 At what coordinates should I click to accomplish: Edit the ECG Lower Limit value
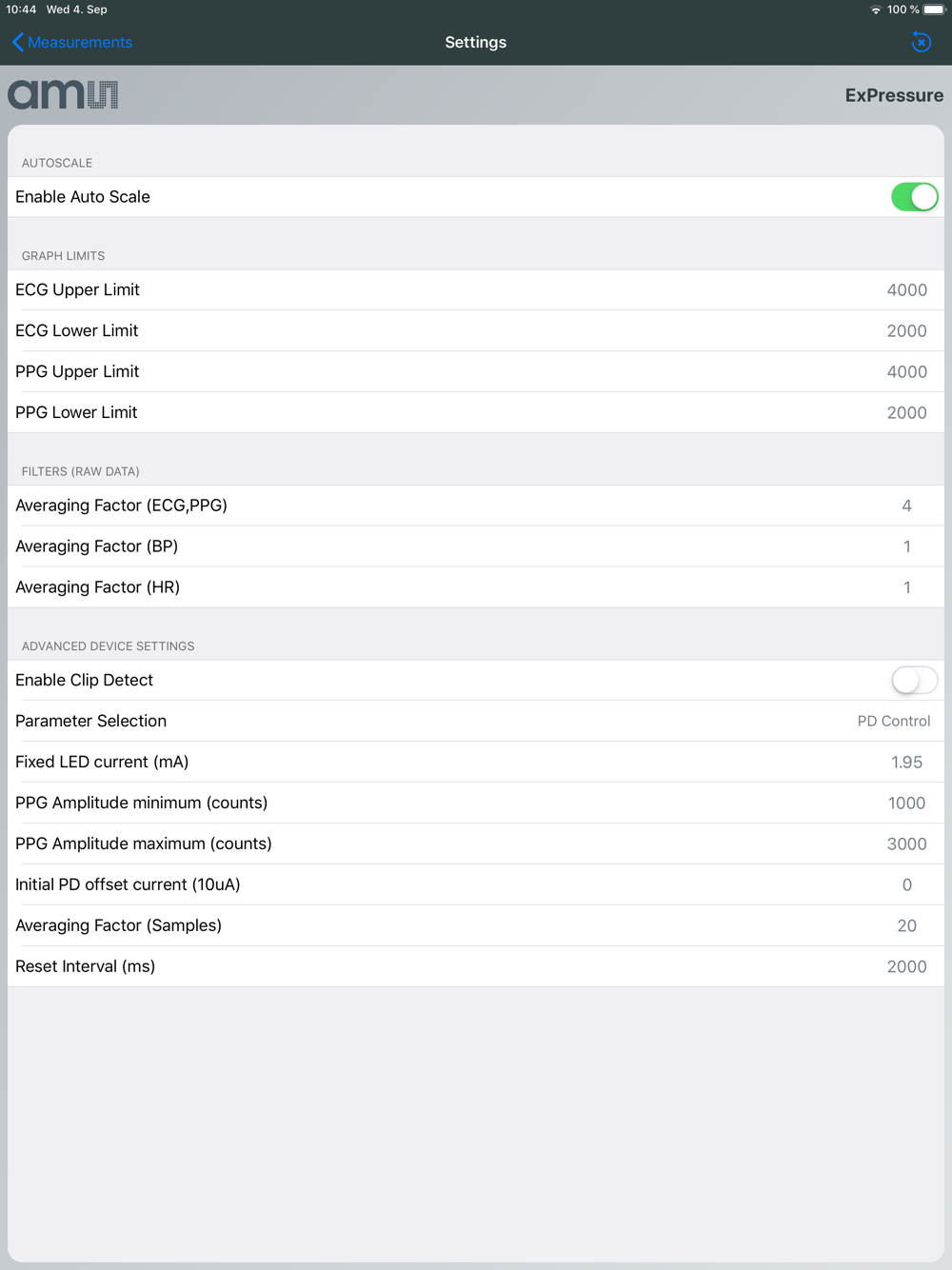[906, 331]
